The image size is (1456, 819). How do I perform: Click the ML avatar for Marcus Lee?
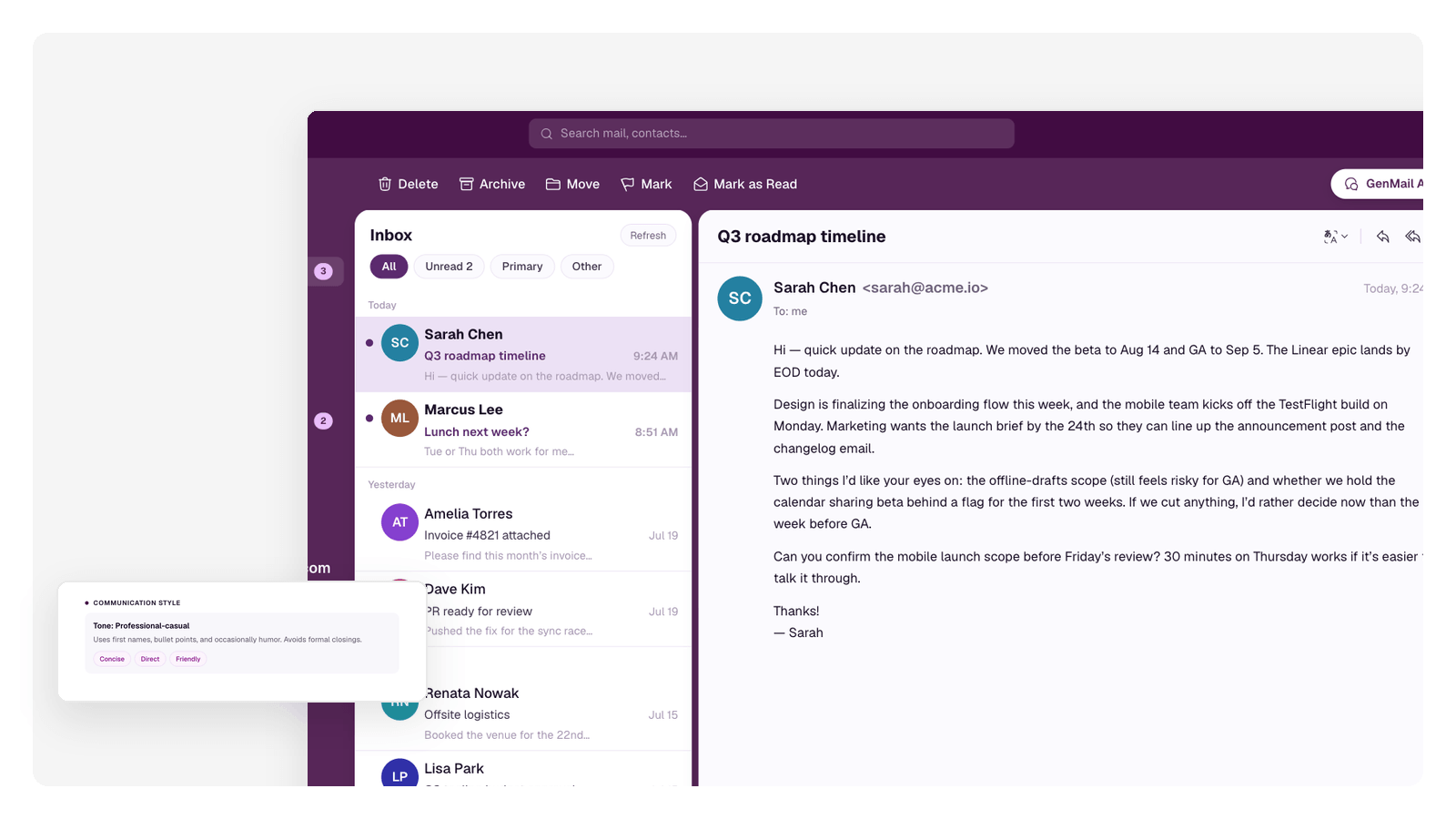pyautogui.click(x=399, y=419)
